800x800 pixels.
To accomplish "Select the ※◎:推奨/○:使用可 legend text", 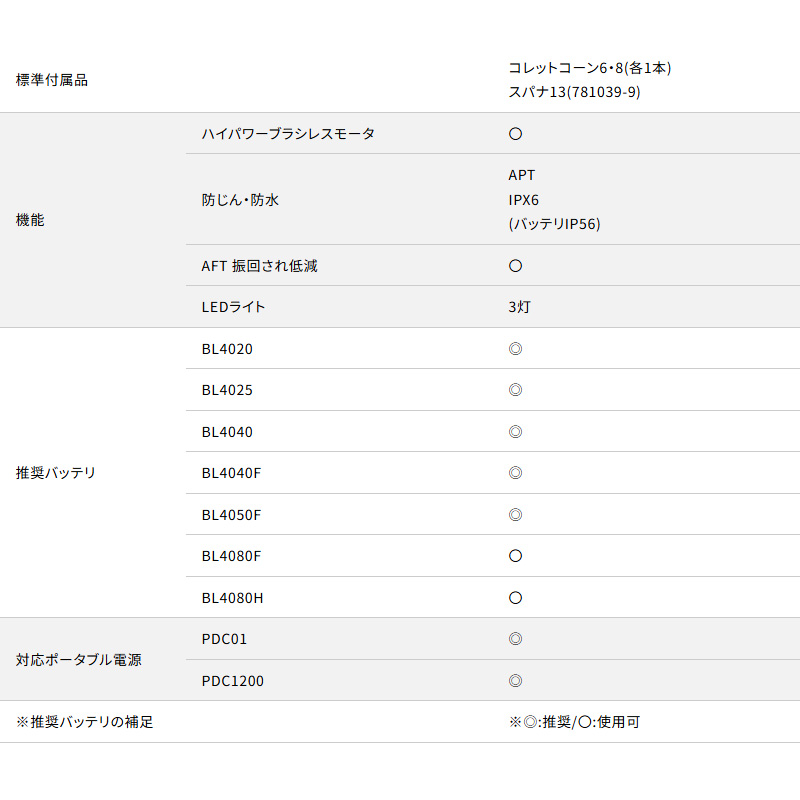I will pyautogui.click(x=574, y=722).
